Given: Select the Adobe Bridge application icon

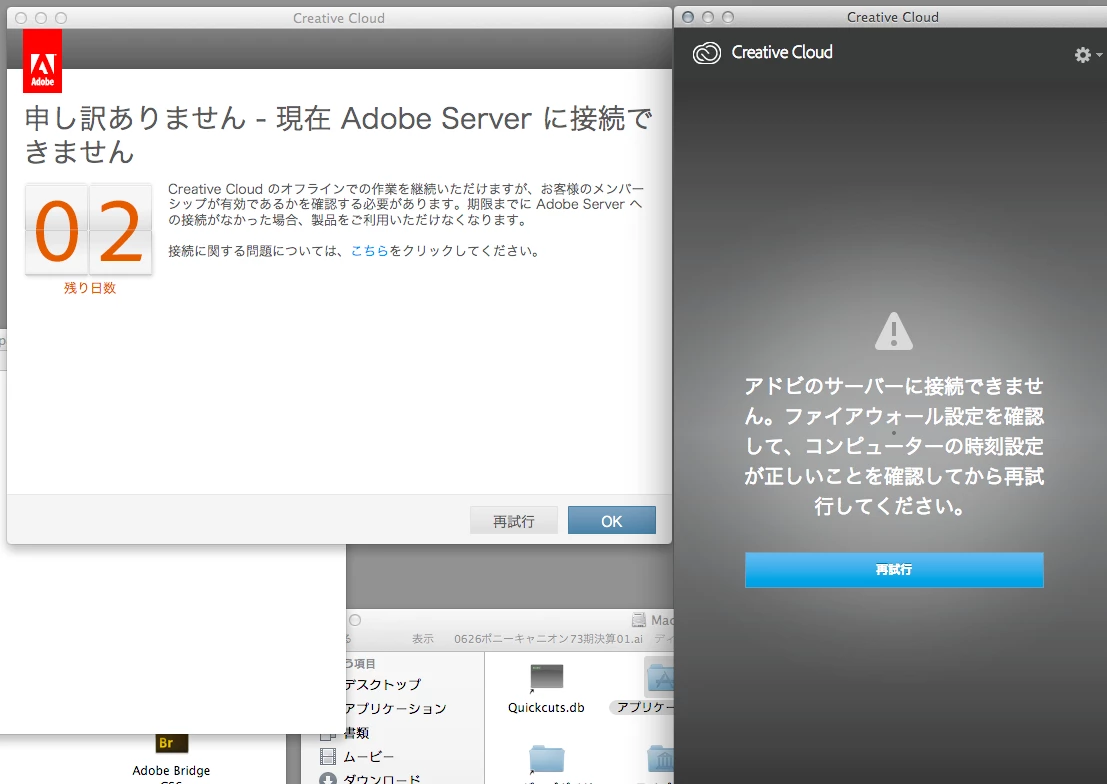Looking at the screenshot, I should (x=172, y=744).
